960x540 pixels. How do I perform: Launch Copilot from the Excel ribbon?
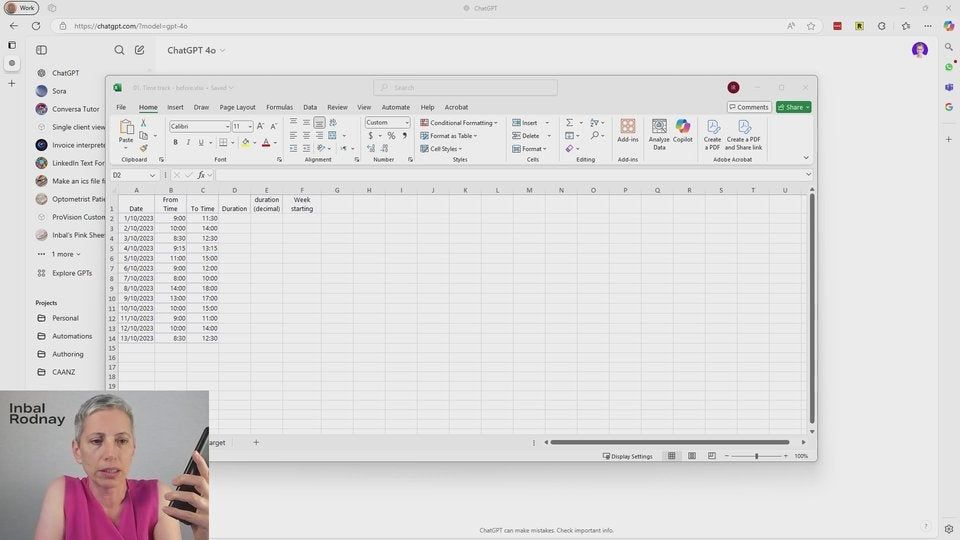point(683,131)
